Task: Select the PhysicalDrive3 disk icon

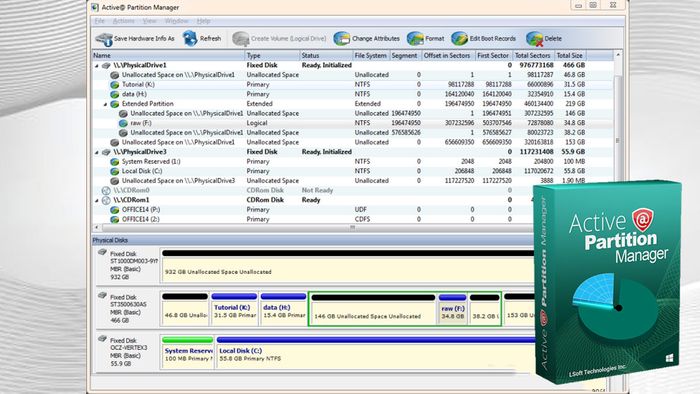Action: click(106, 152)
